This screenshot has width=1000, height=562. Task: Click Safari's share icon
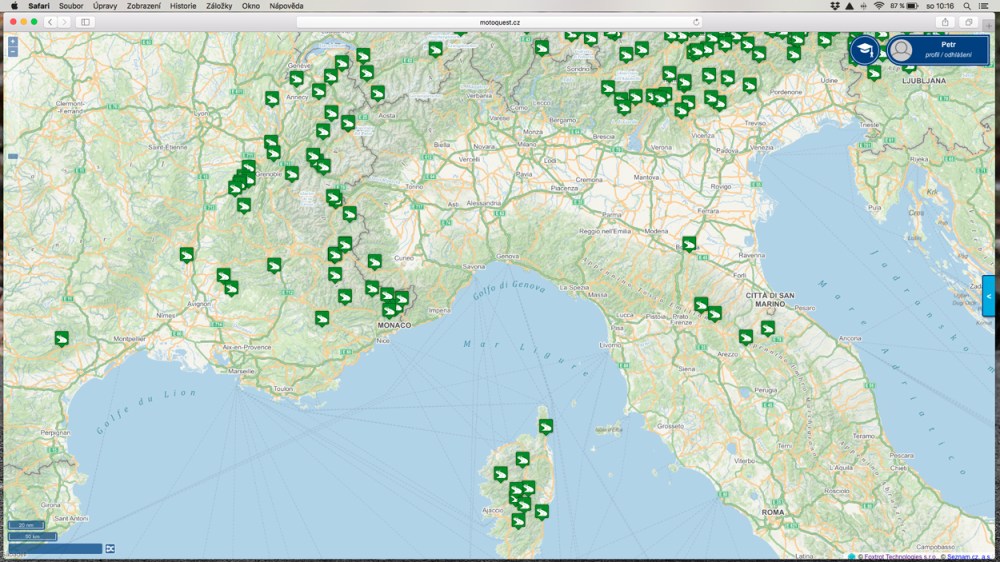945,21
